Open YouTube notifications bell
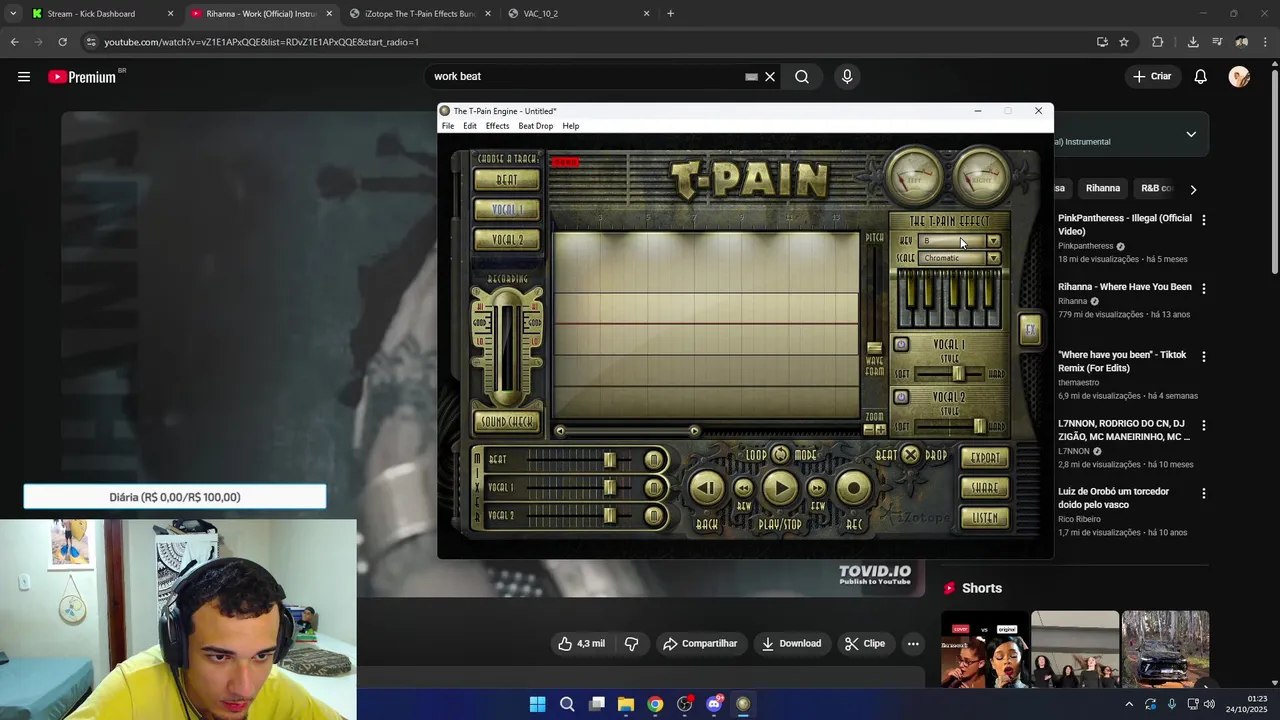This screenshot has height=720, width=1280. [x=1201, y=77]
